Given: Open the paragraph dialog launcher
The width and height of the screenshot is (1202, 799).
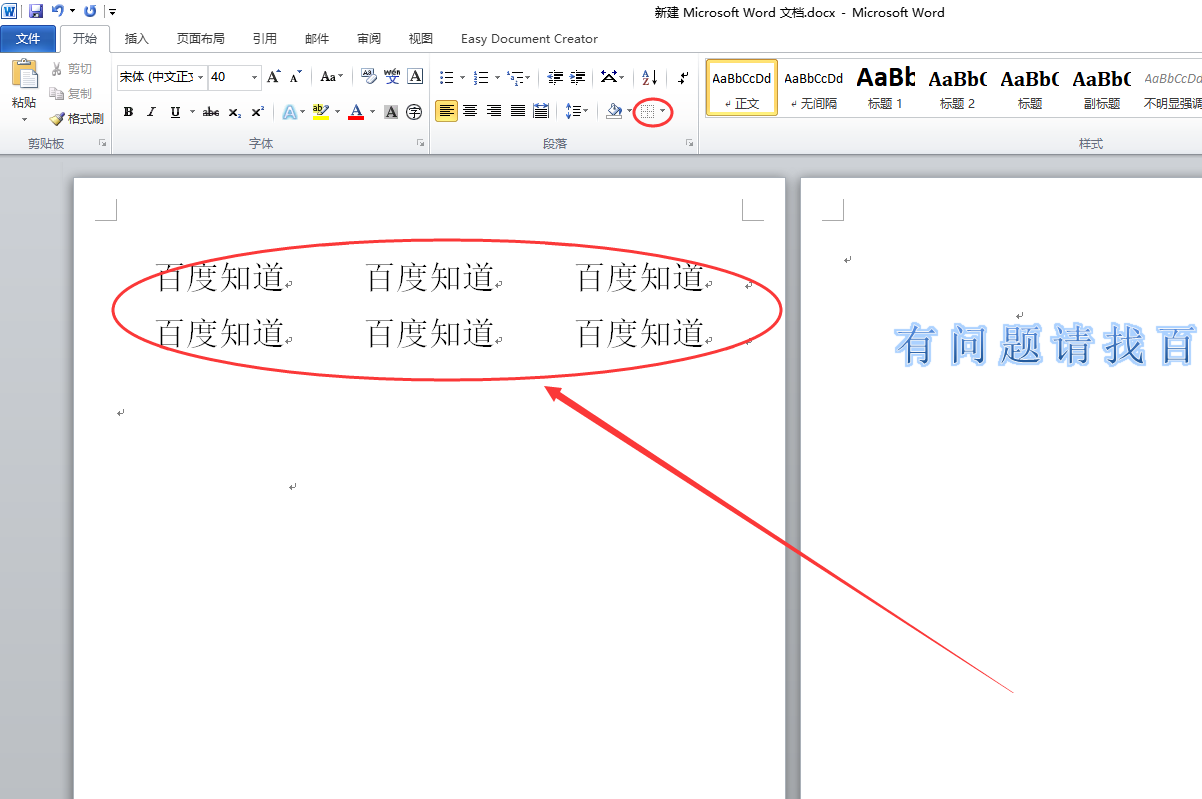Looking at the screenshot, I should pyautogui.click(x=689, y=144).
